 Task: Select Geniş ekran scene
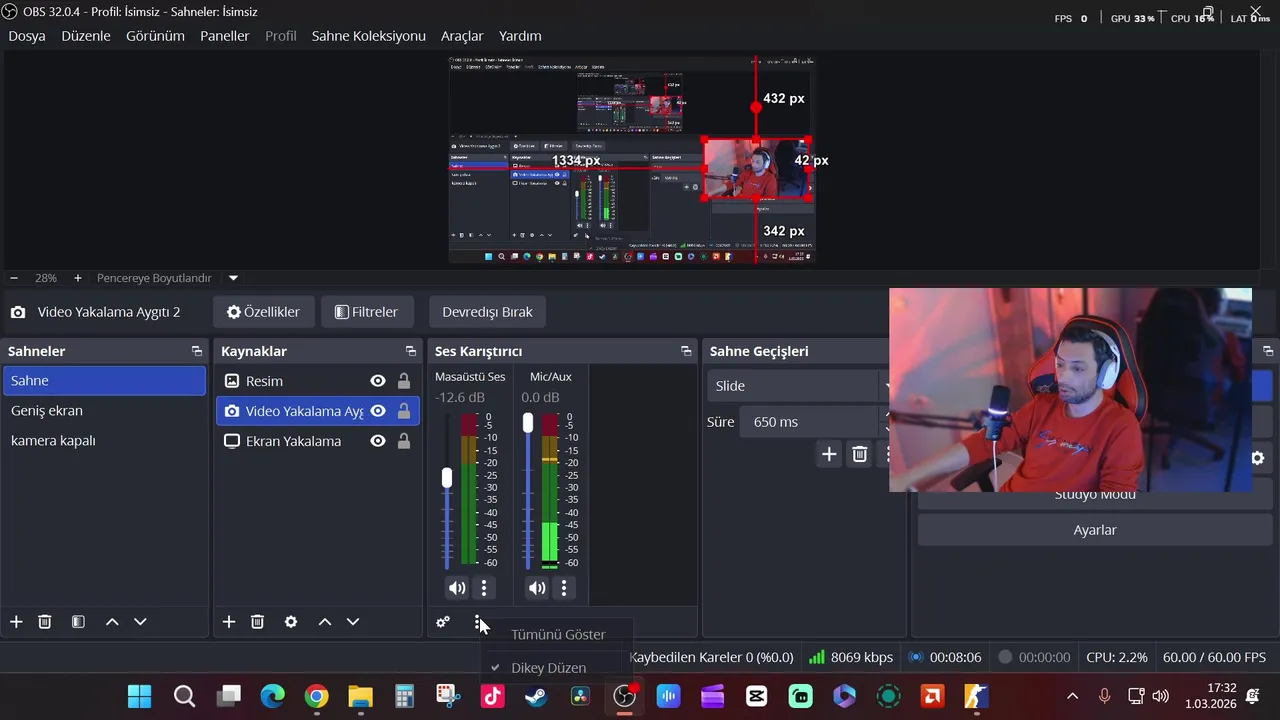(x=104, y=411)
